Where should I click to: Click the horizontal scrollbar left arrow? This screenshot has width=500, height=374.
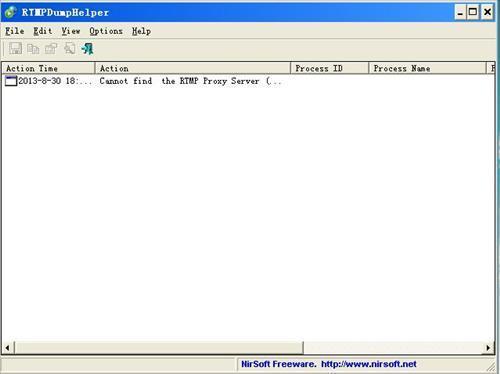point(8,348)
